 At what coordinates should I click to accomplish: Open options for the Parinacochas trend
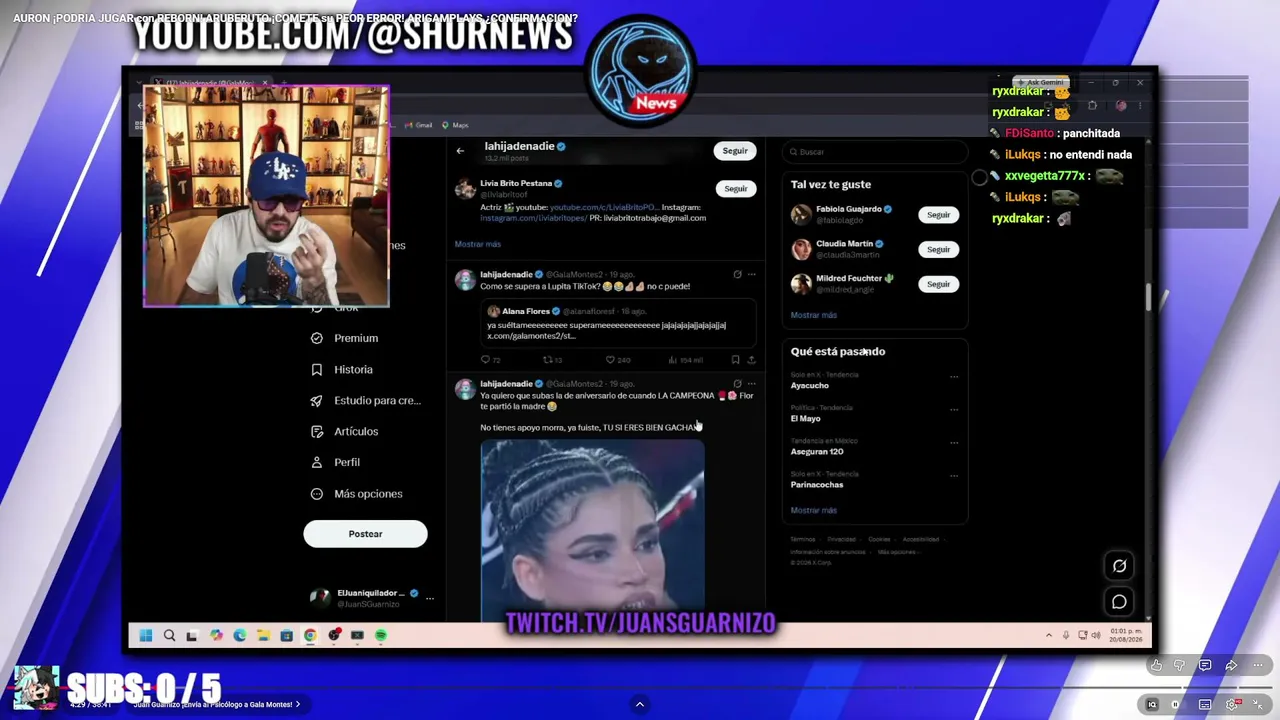[x=954, y=476]
